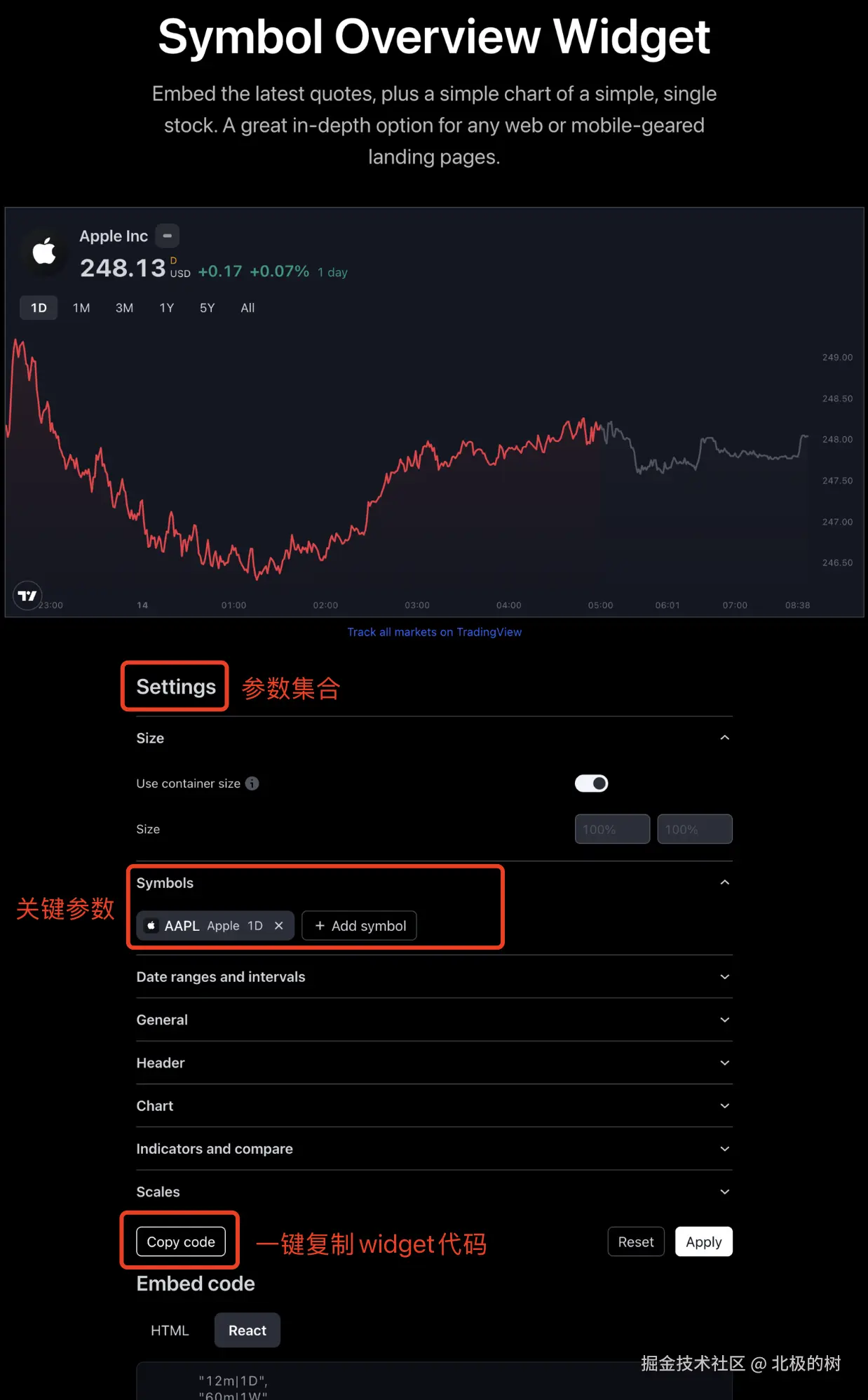The width and height of the screenshot is (868, 1400).
Task: Open Track all markets on TradingView link
Action: [434, 632]
